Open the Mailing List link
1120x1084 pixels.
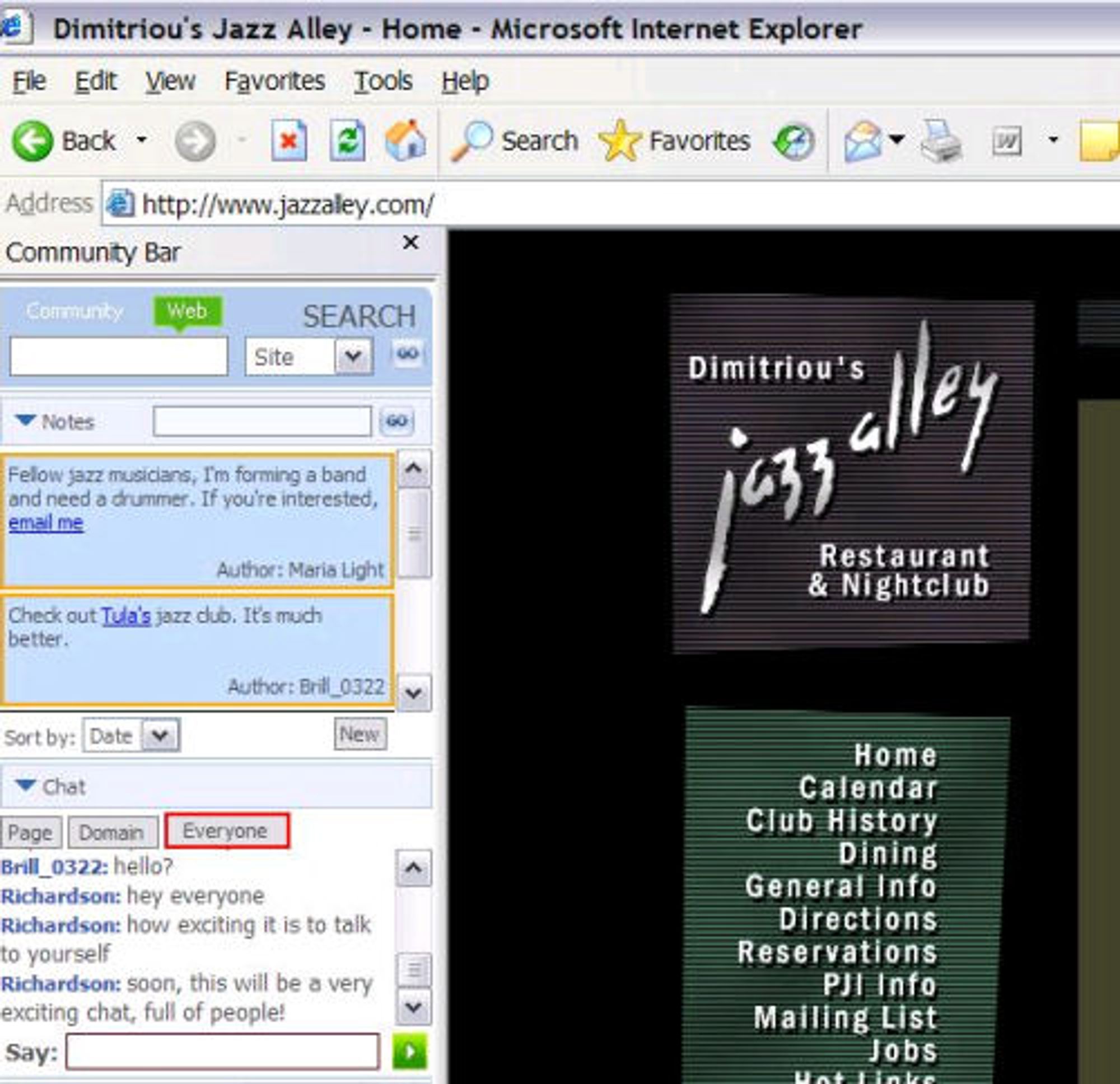click(x=846, y=1018)
